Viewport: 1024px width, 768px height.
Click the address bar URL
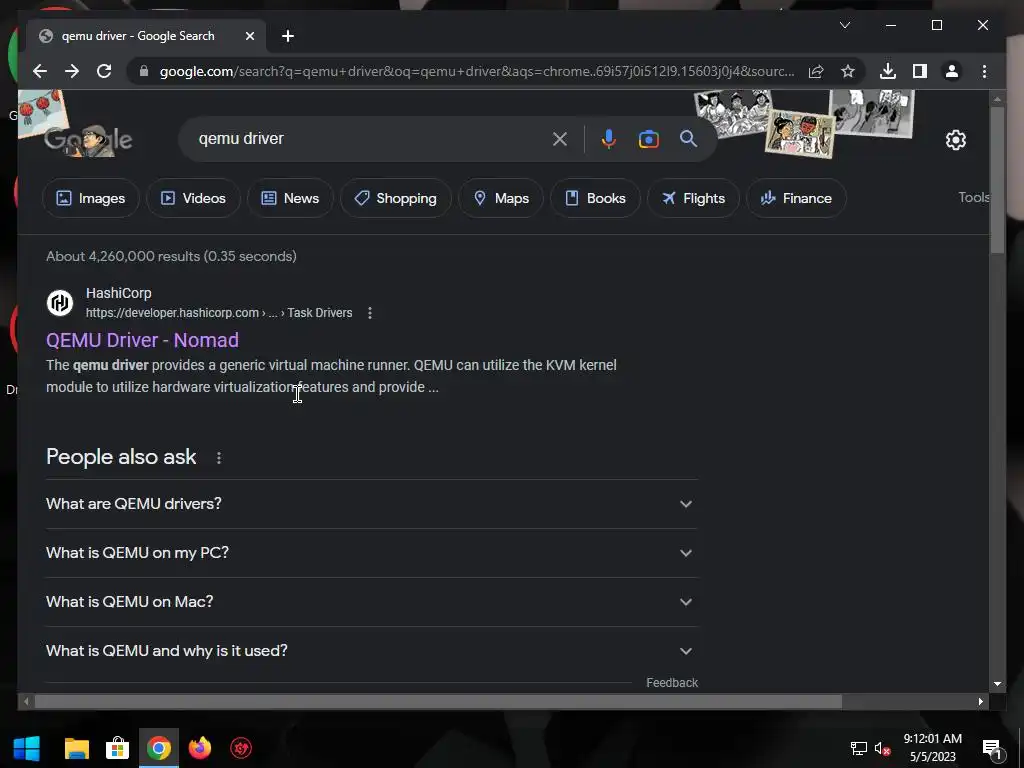(477, 71)
